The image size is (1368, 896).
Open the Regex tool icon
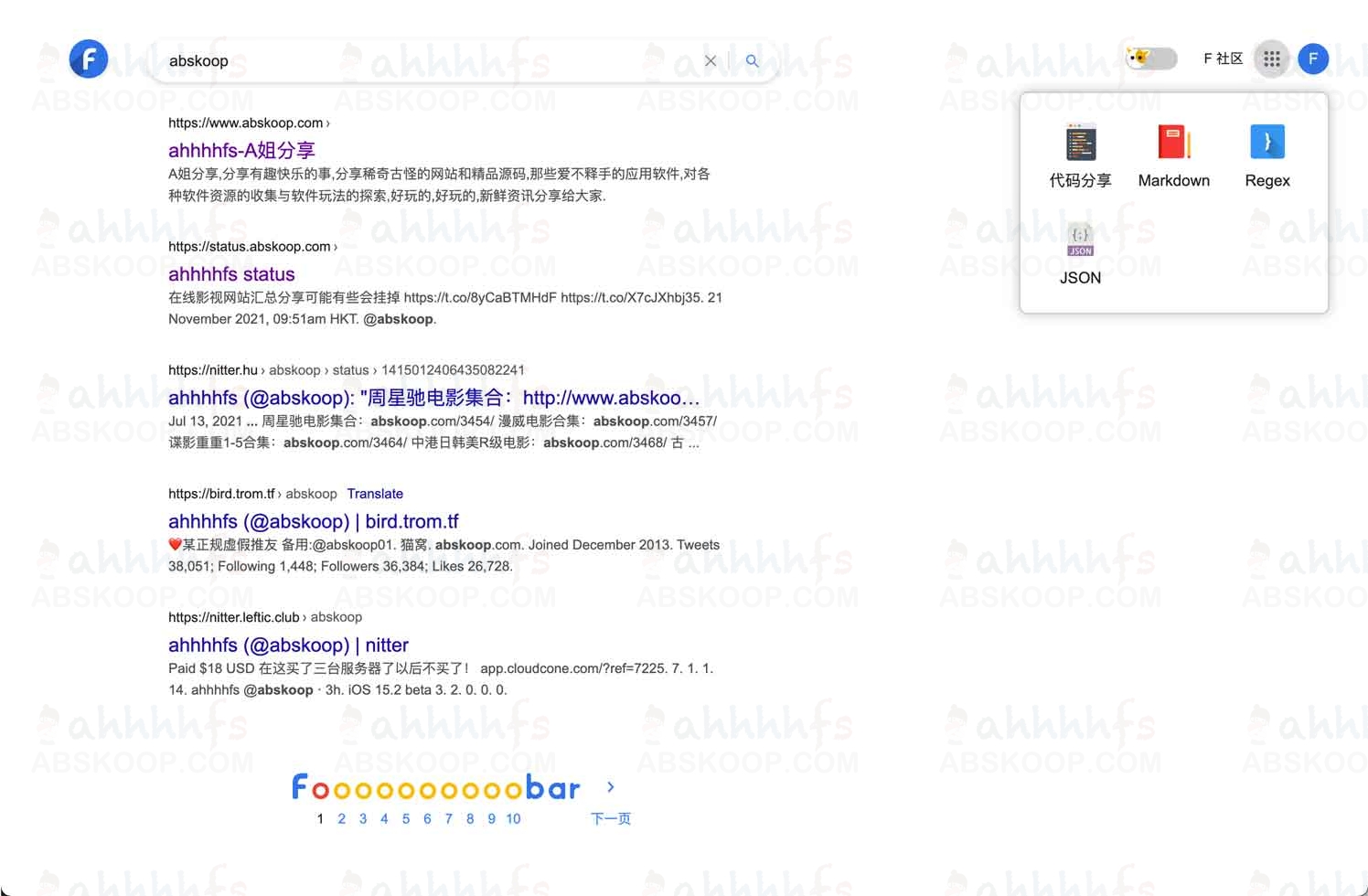pyautogui.click(x=1266, y=143)
